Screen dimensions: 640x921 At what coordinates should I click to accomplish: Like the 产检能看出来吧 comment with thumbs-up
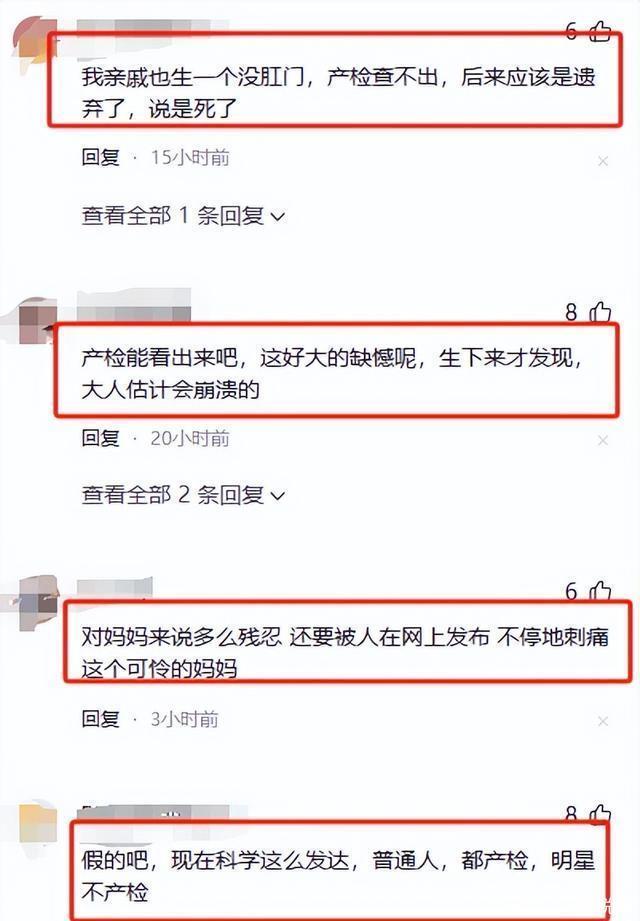click(600, 312)
